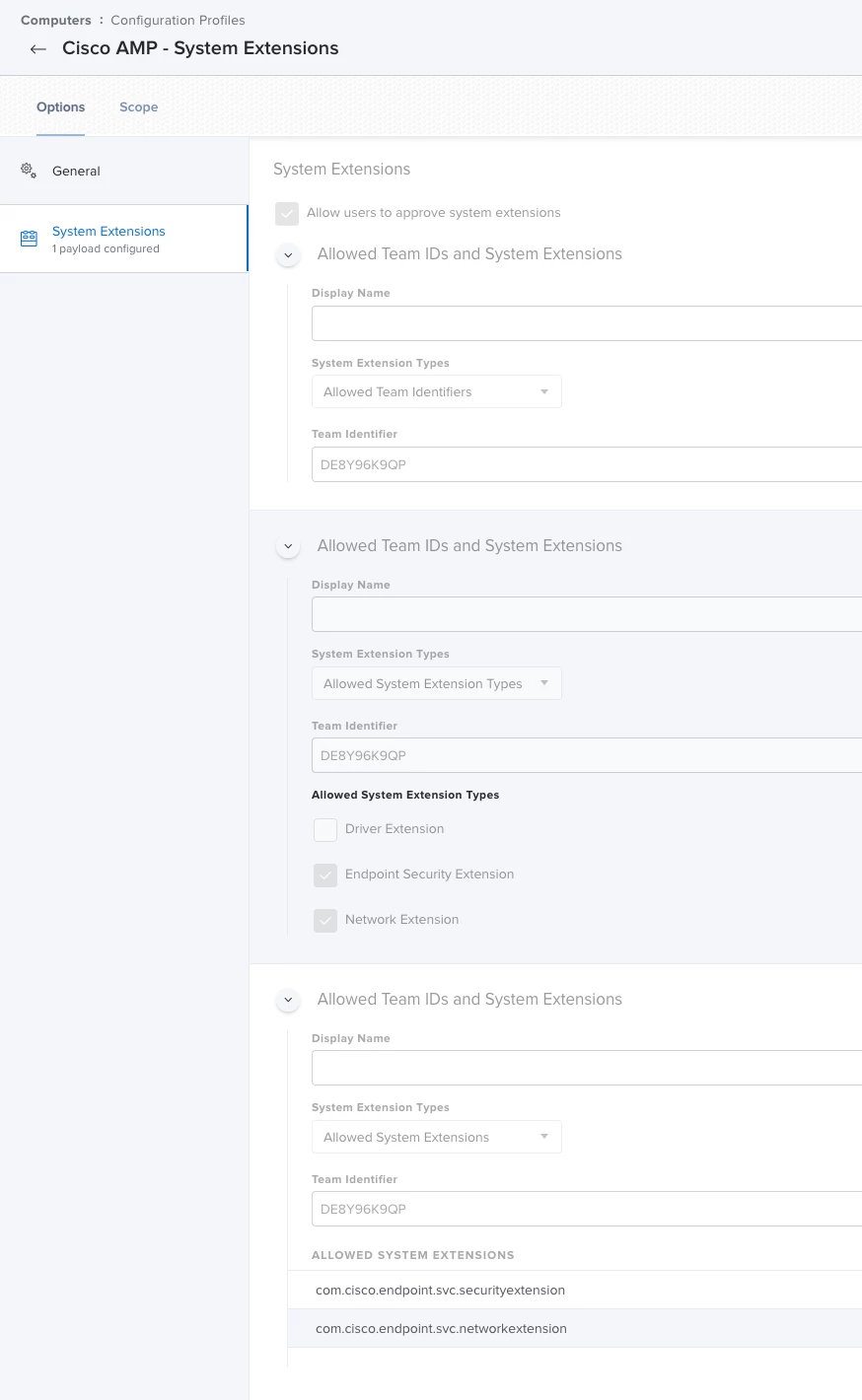Click the ALLOWED SYSTEM EXTENSIONS list header
This screenshot has height=1400, width=862.
click(413, 1255)
